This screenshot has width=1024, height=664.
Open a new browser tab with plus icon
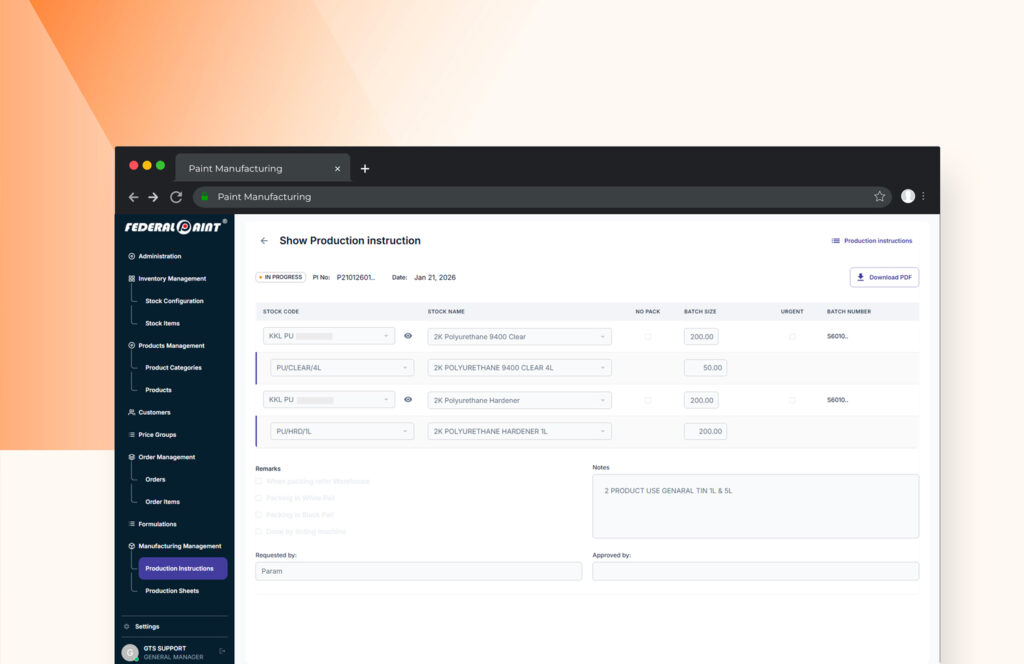[x=365, y=169]
